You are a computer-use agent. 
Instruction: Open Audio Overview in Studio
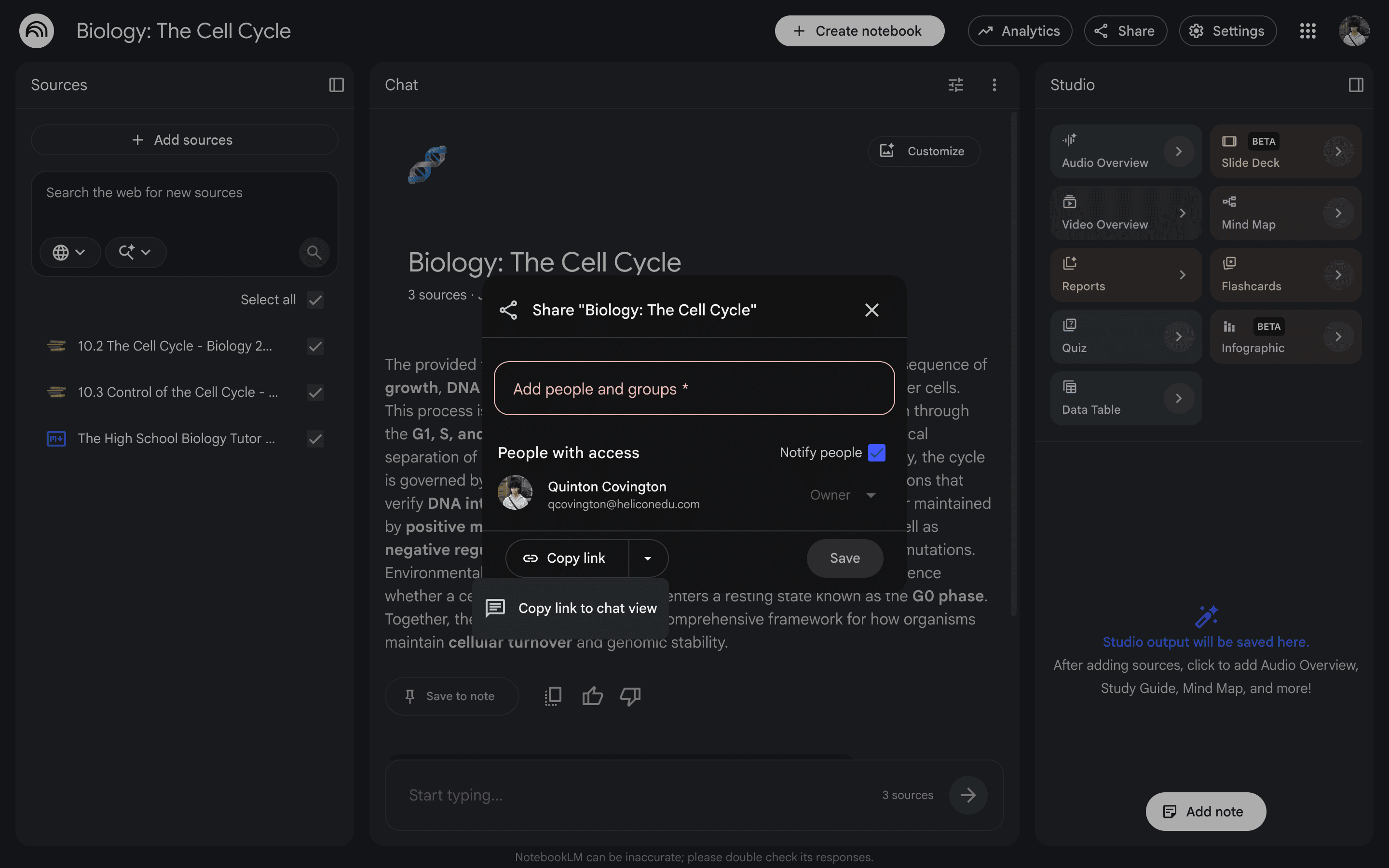point(1126,151)
